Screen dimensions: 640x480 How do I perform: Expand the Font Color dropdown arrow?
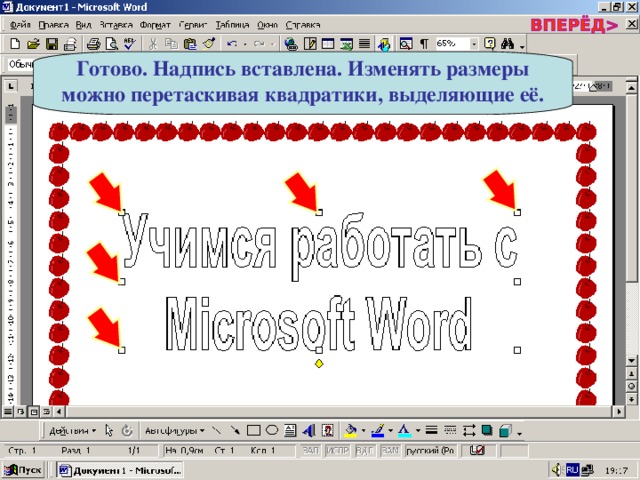point(418,431)
